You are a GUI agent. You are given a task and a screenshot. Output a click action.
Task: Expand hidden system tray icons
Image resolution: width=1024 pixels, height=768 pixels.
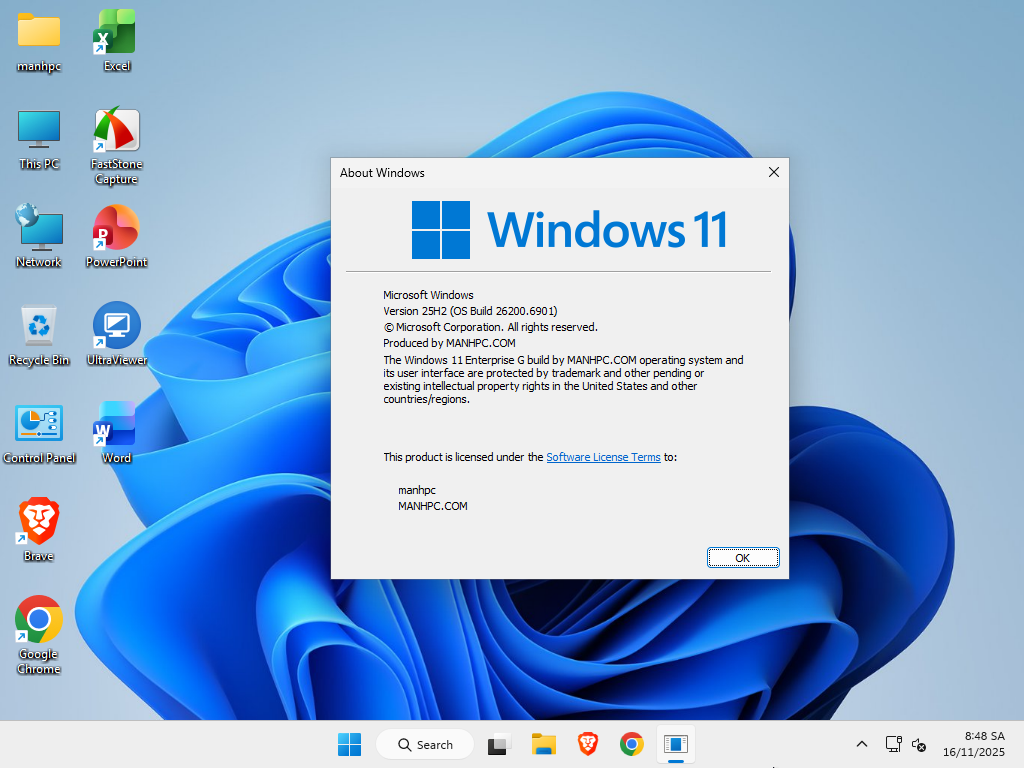861,744
